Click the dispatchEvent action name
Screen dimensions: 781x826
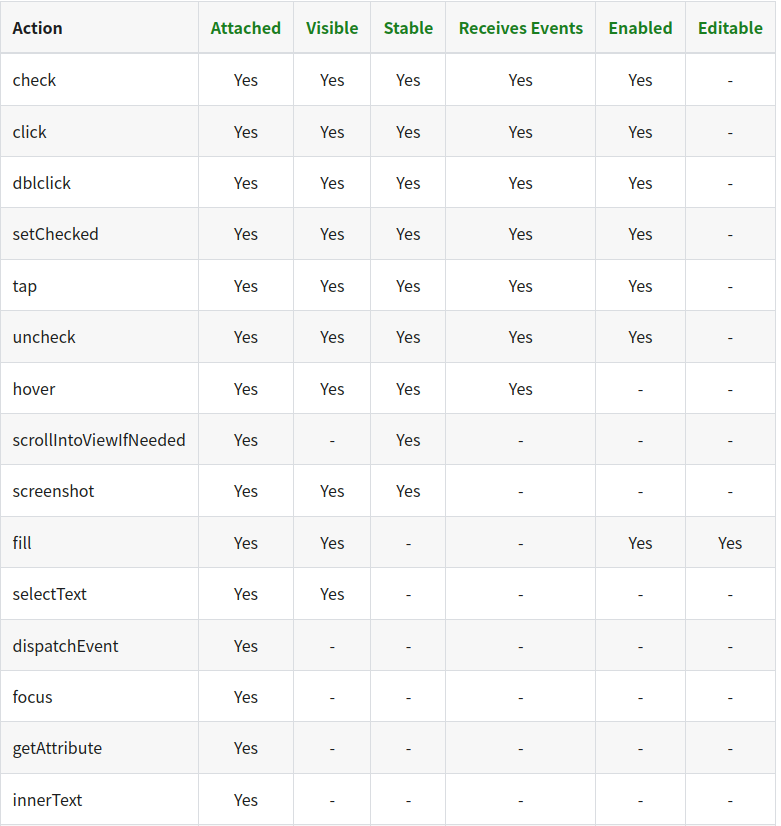tap(66, 646)
